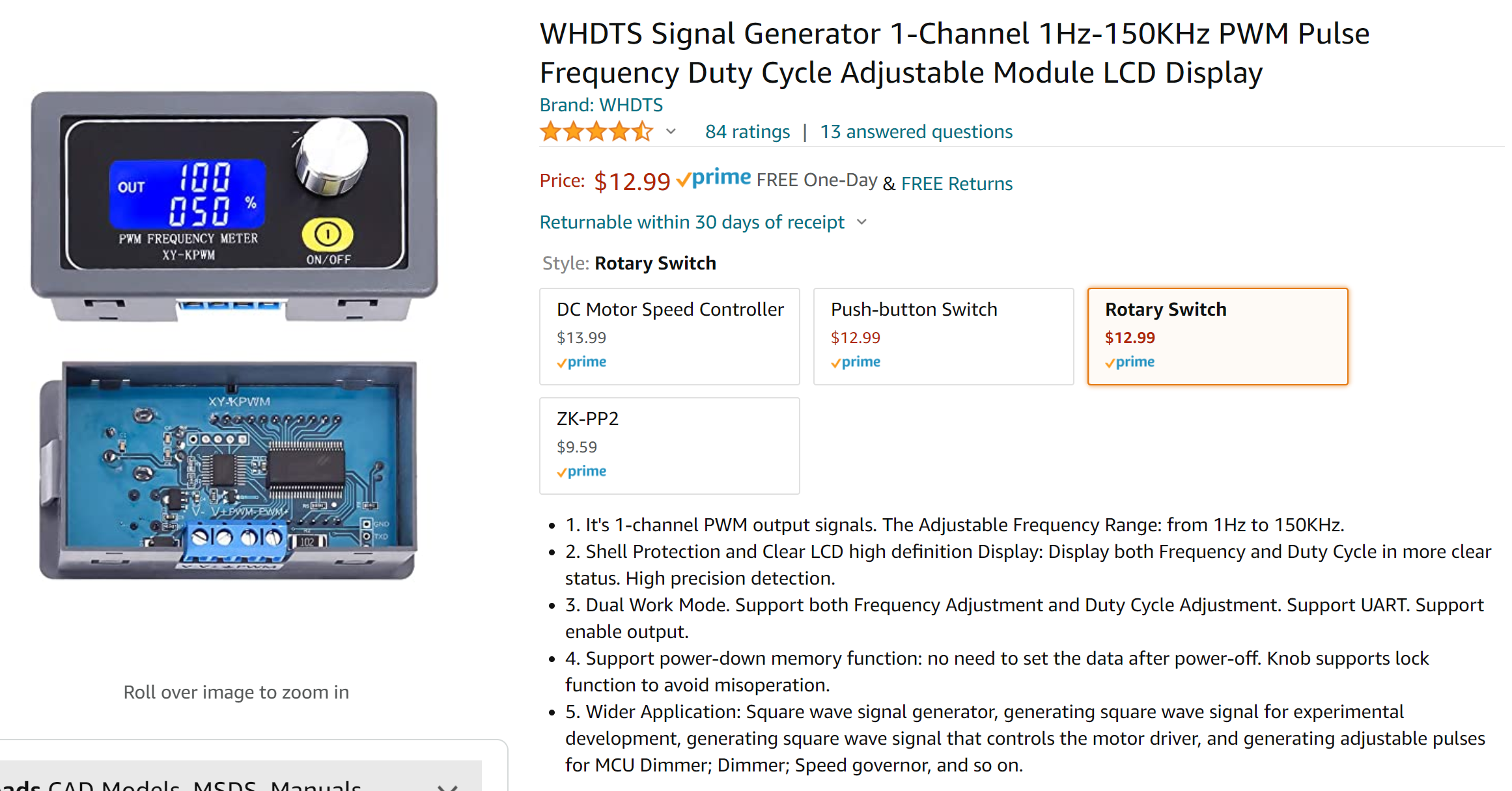Expand the star ratings breakdown chevron
This screenshot has height=791, width=1512.
(671, 132)
